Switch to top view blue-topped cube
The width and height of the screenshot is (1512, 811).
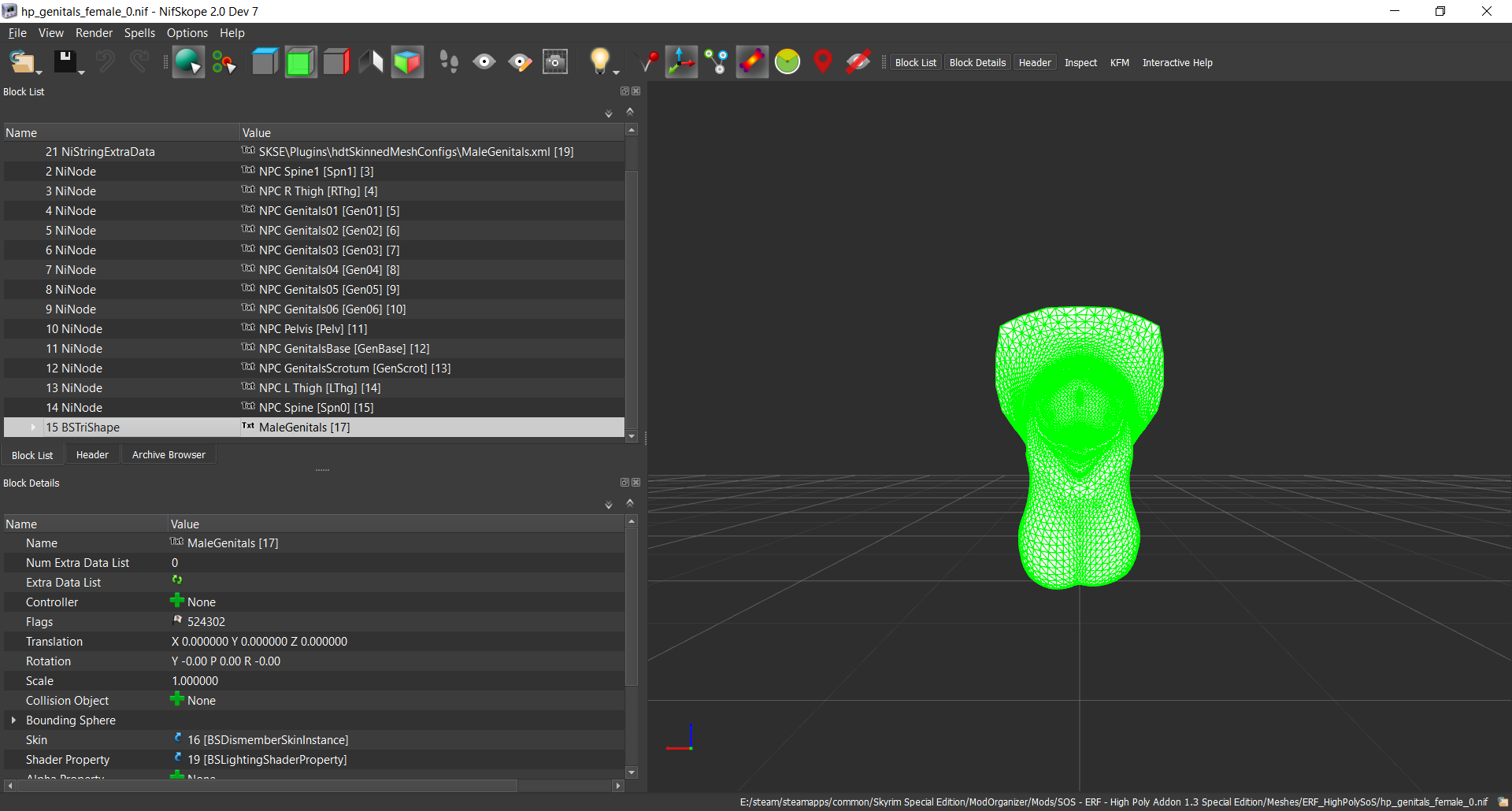[265, 61]
